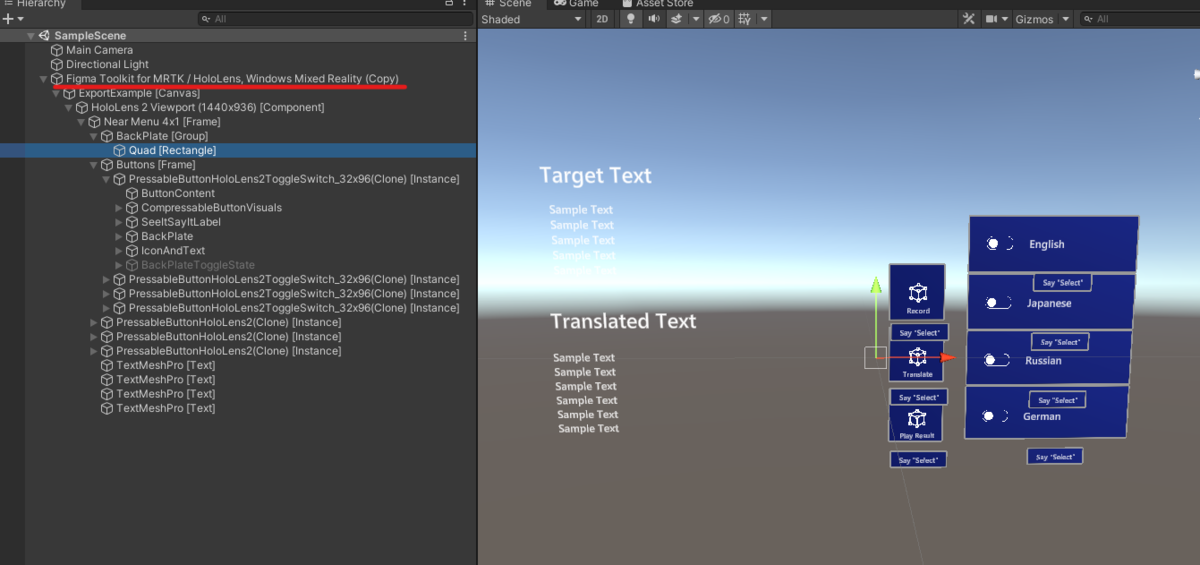Toggle scene lighting with the light bulb icon
Screen dimensions: 1200x565
coord(630,19)
